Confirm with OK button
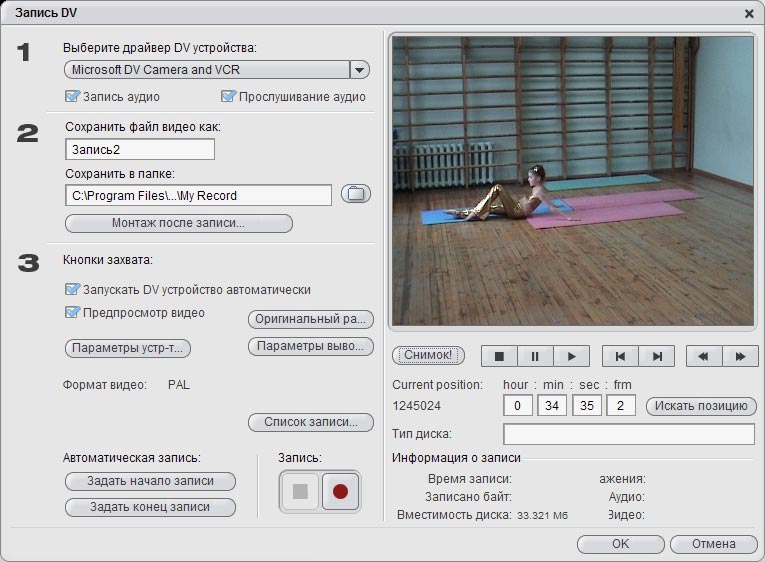This screenshot has width=765, height=562. (x=621, y=544)
